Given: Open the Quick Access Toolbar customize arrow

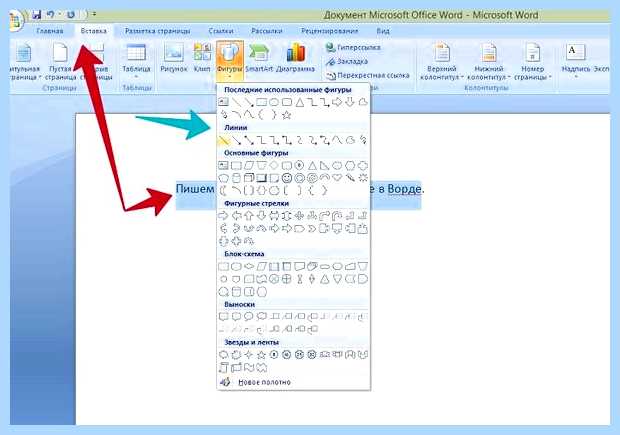Looking at the screenshot, I should pos(94,14).
